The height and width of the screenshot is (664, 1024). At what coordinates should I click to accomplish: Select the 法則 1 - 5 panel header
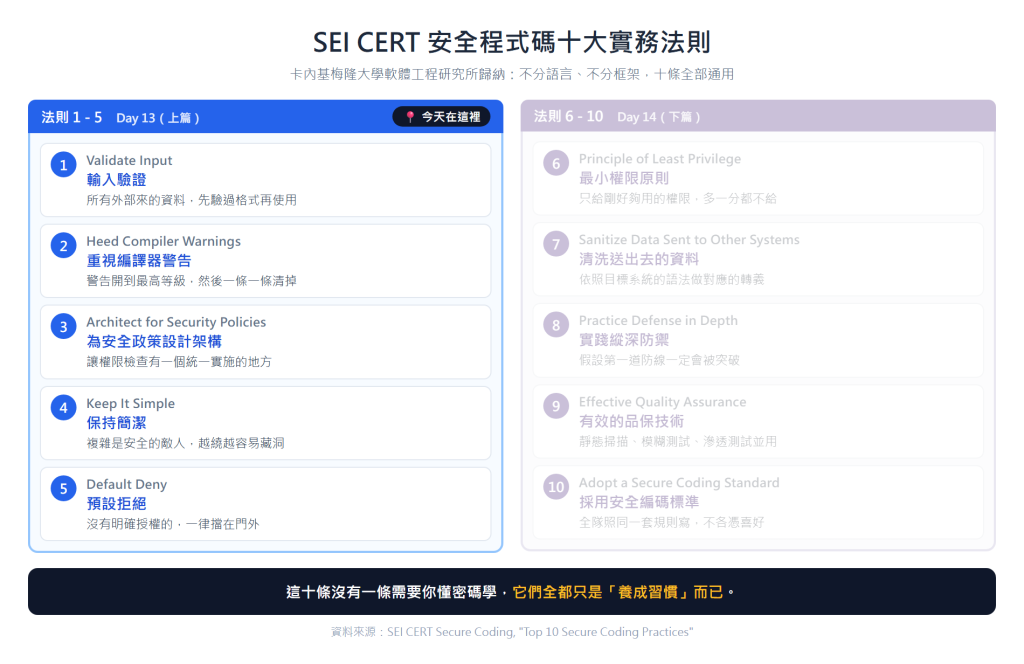266,117
